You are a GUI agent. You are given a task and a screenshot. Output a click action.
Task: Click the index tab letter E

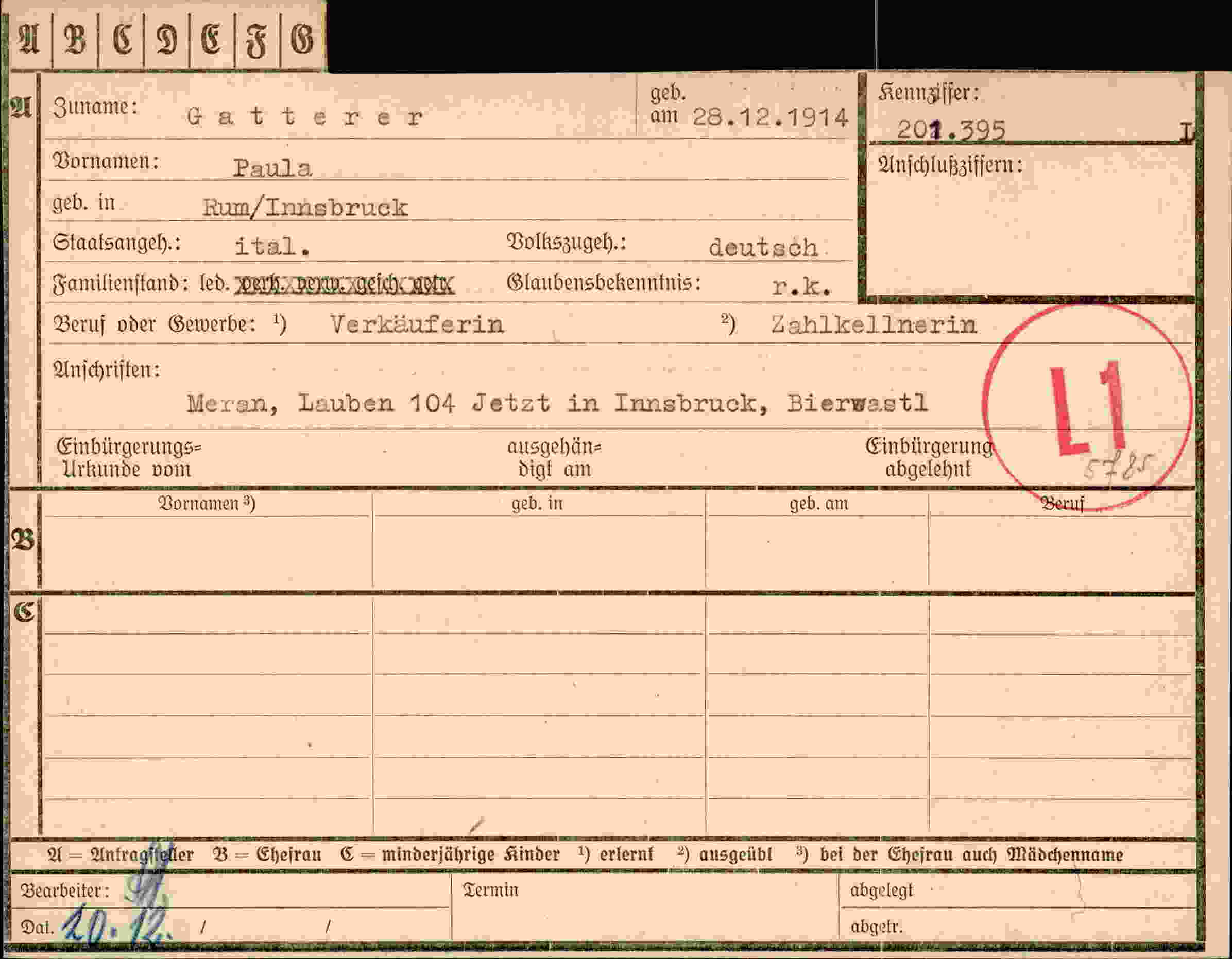point(212,40)
